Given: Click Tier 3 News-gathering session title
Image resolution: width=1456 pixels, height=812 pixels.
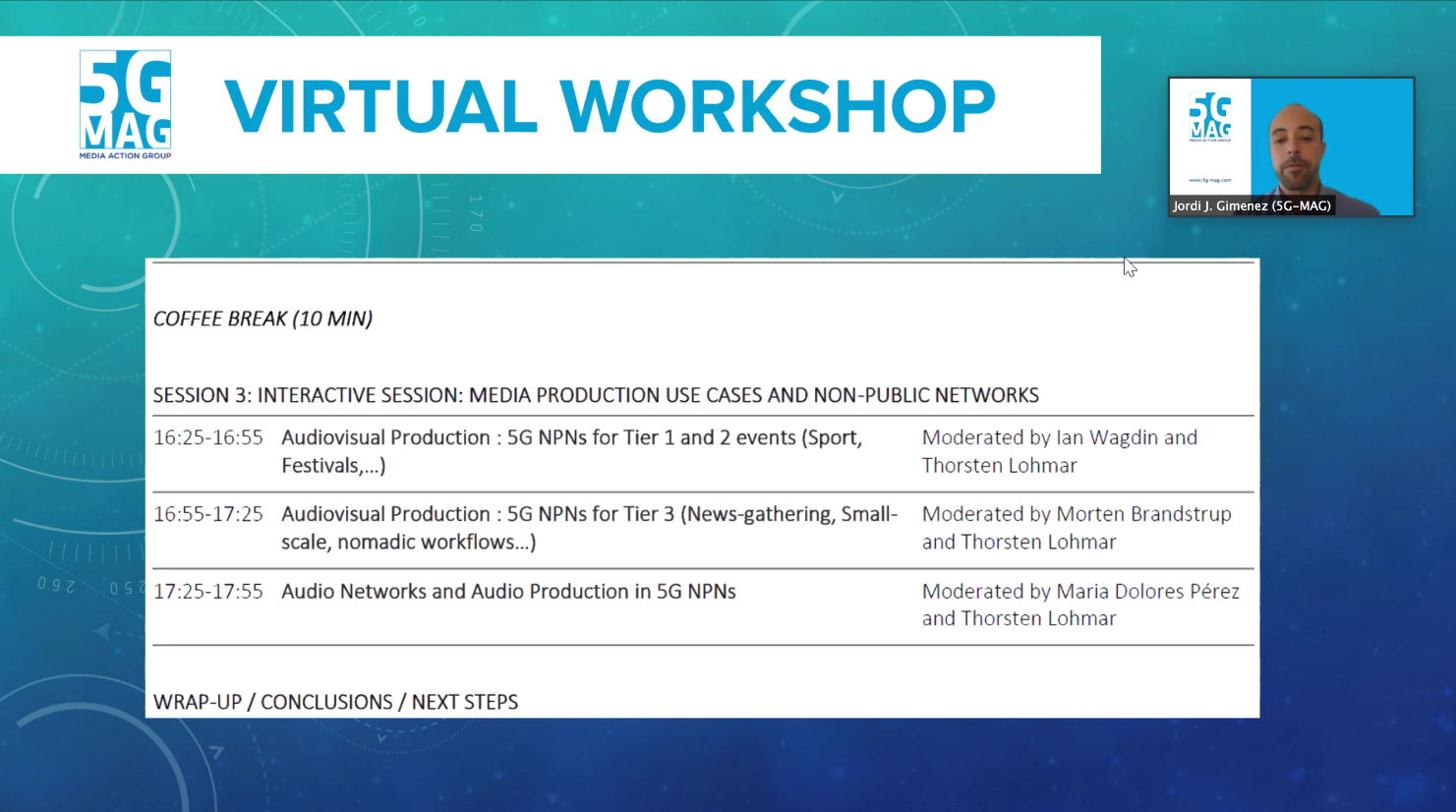Looking at the screenshot, I should 590,528.
